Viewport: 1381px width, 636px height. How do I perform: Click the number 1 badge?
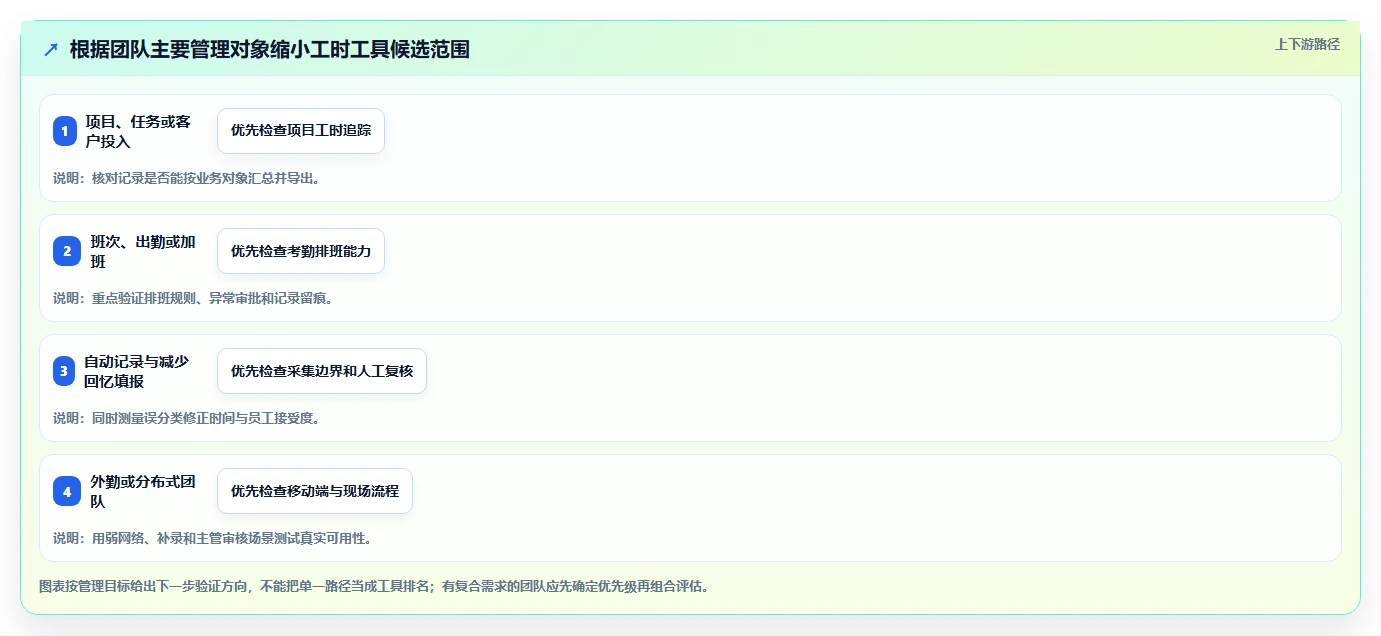pos(65,131)
